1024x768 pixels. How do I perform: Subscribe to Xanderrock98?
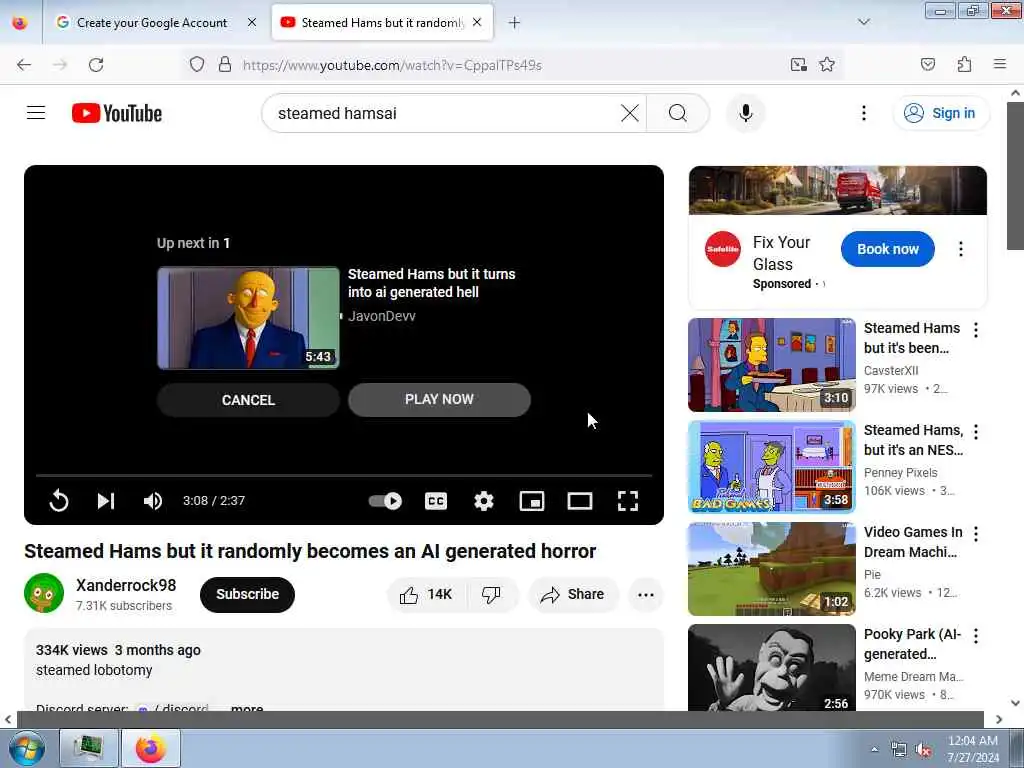pos(248,594)
